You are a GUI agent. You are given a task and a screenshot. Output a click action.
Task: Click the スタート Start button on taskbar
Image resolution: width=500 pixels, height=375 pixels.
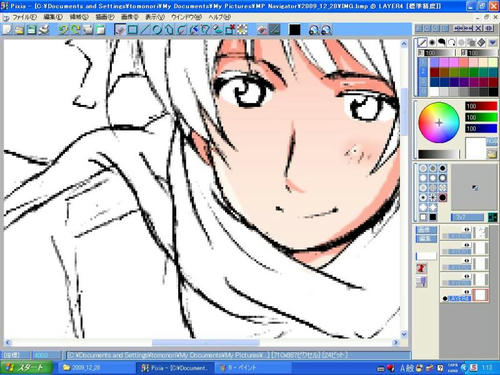pos(26,368)
